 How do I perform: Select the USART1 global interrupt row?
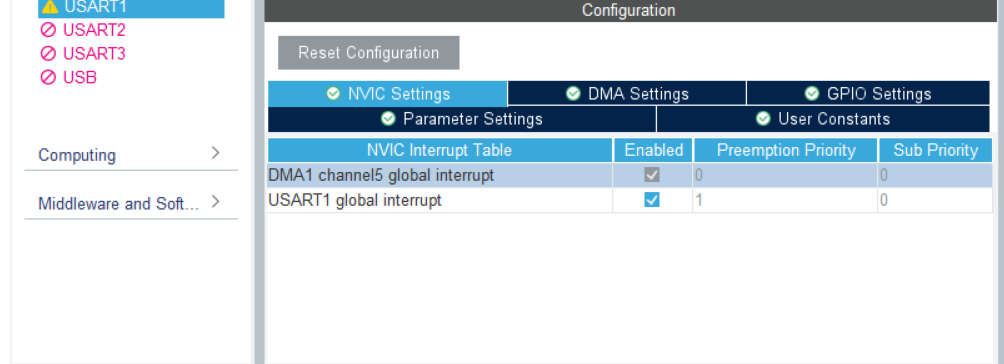(630, 200)
